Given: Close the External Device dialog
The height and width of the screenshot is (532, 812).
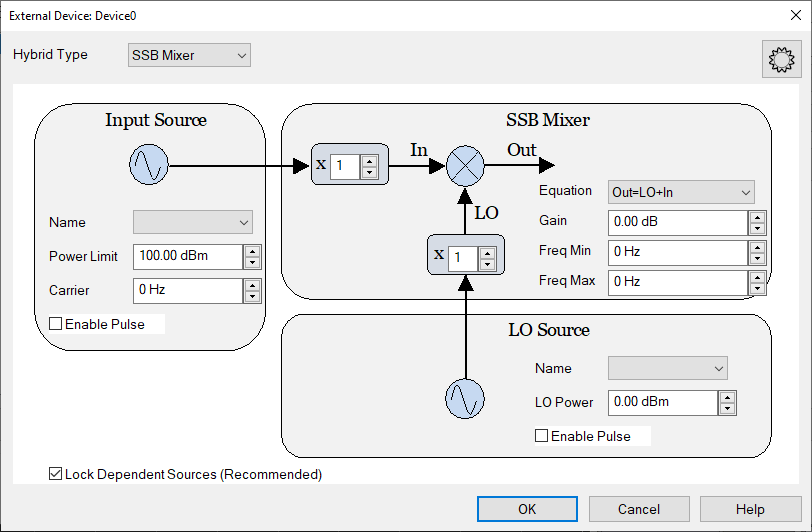Looking at the screenshot, I should point(796,15).
